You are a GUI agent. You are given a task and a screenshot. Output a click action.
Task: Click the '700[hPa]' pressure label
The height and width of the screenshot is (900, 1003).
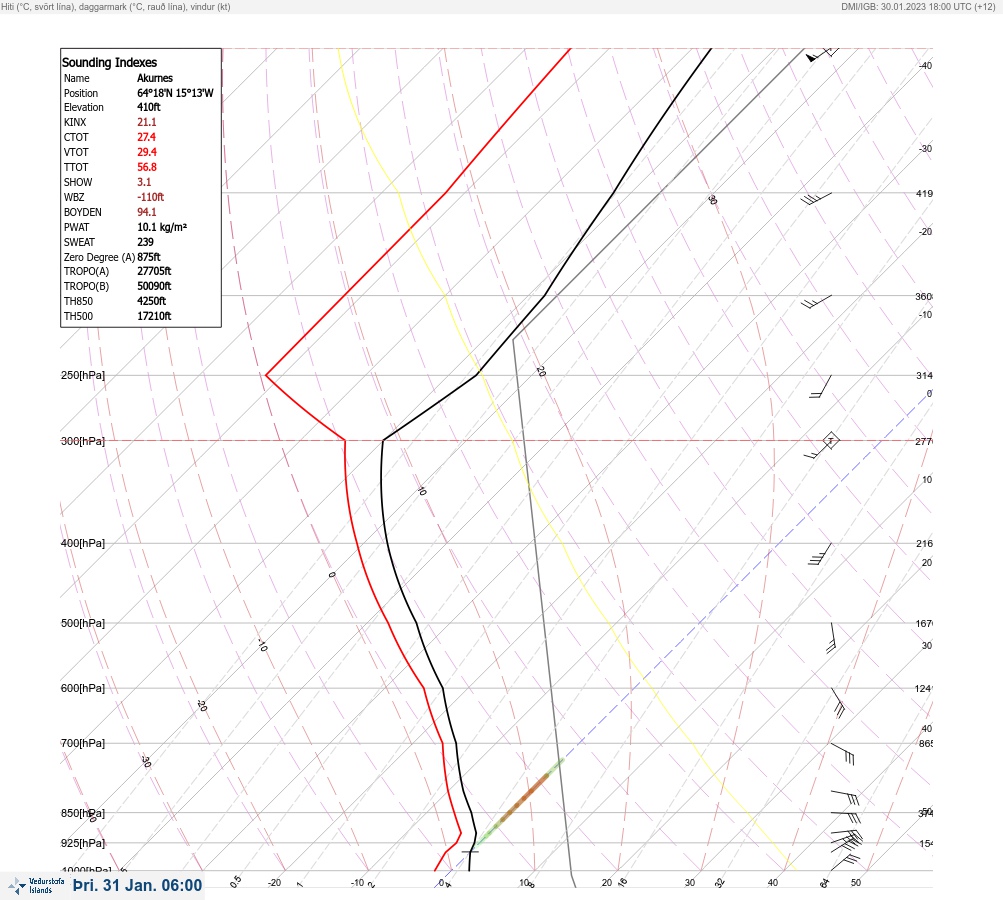click(83, 744)
